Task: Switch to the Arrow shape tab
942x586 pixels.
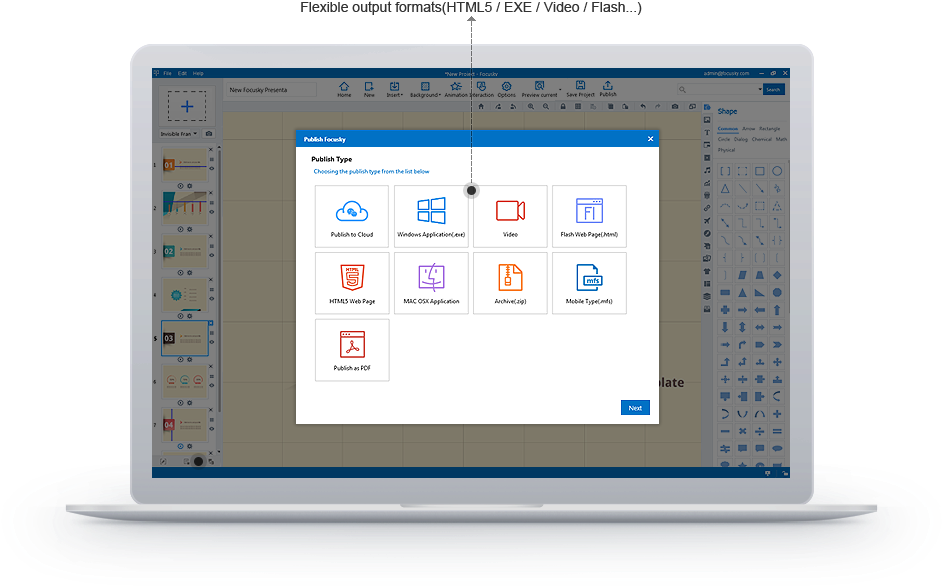Action: [x=749, y=129]
